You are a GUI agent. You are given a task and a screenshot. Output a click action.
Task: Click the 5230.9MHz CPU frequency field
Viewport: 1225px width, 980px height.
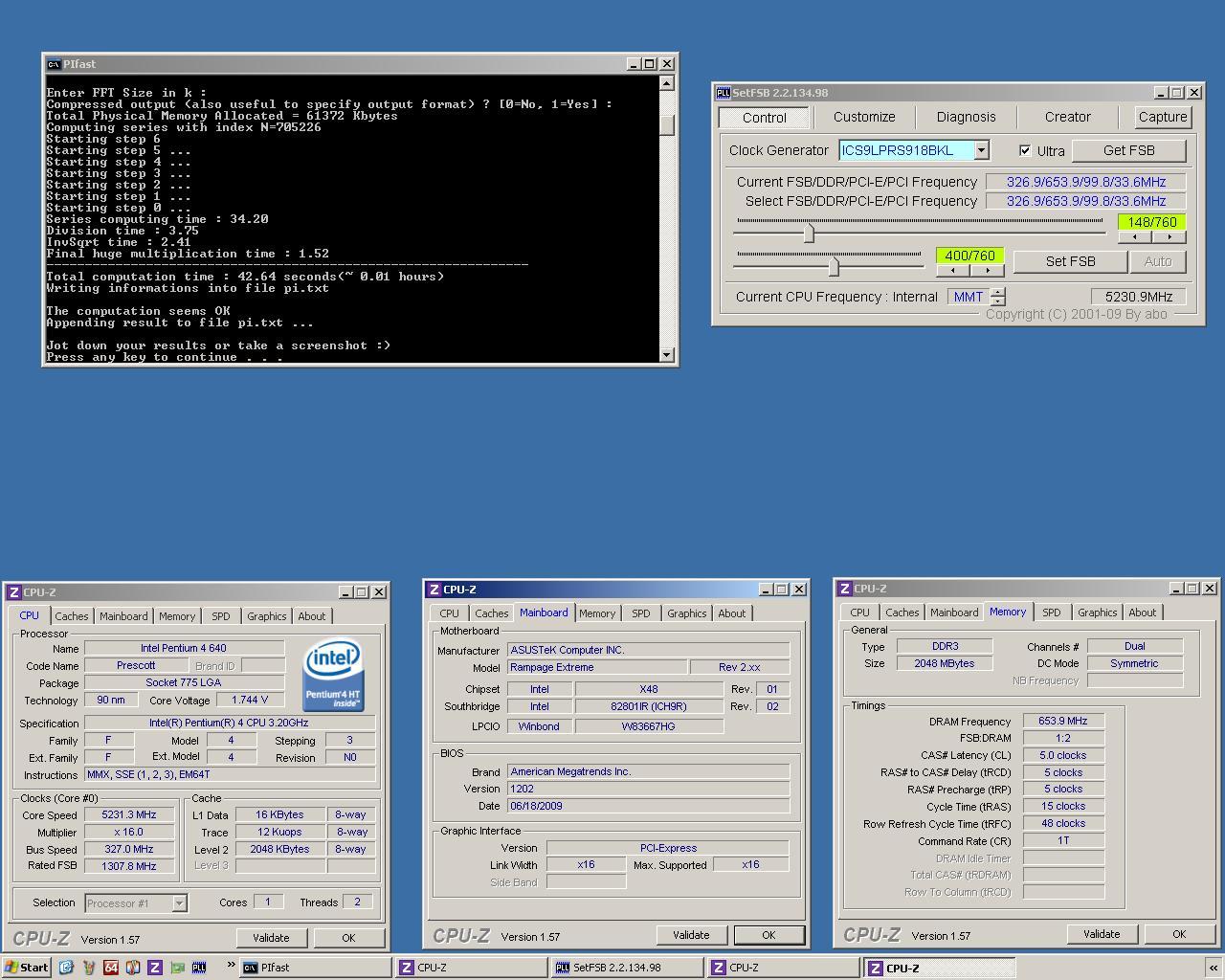[x=1139, y=297]
